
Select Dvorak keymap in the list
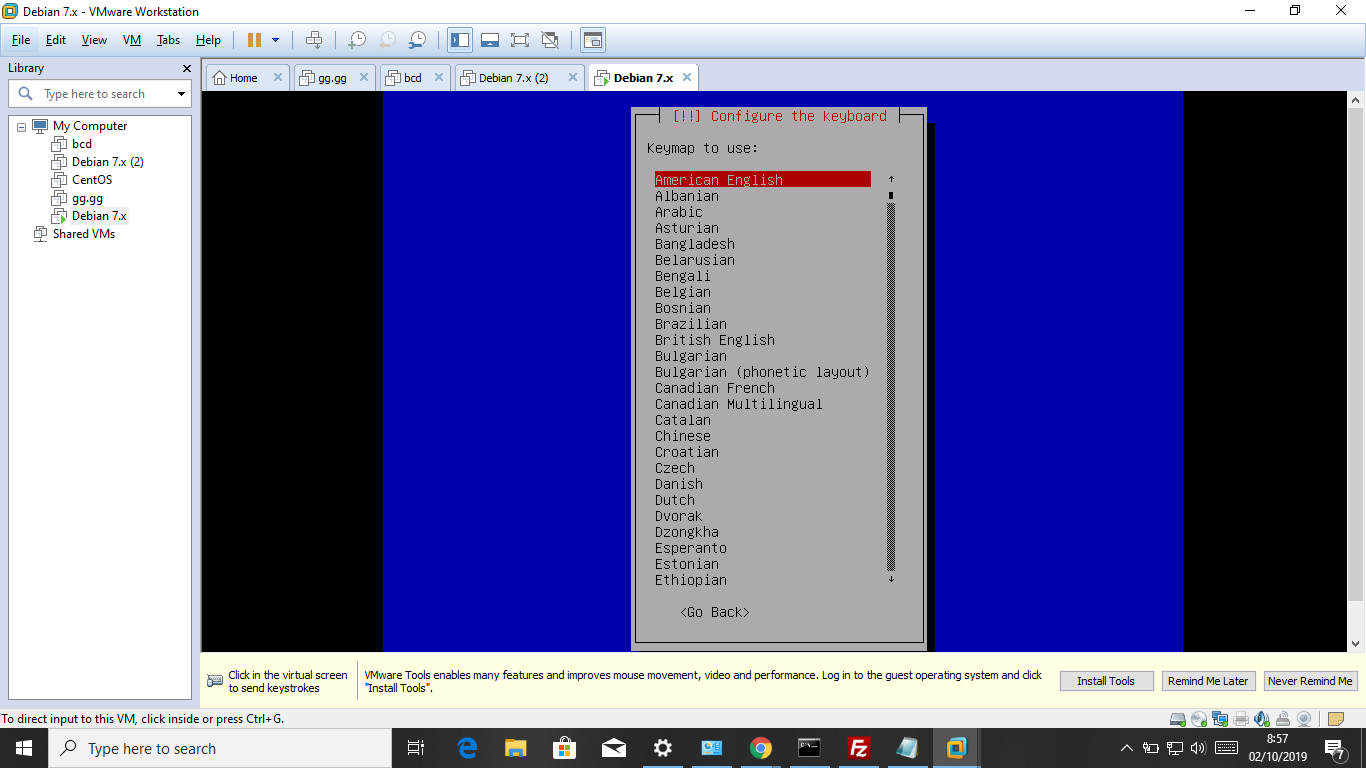(679, 516)
